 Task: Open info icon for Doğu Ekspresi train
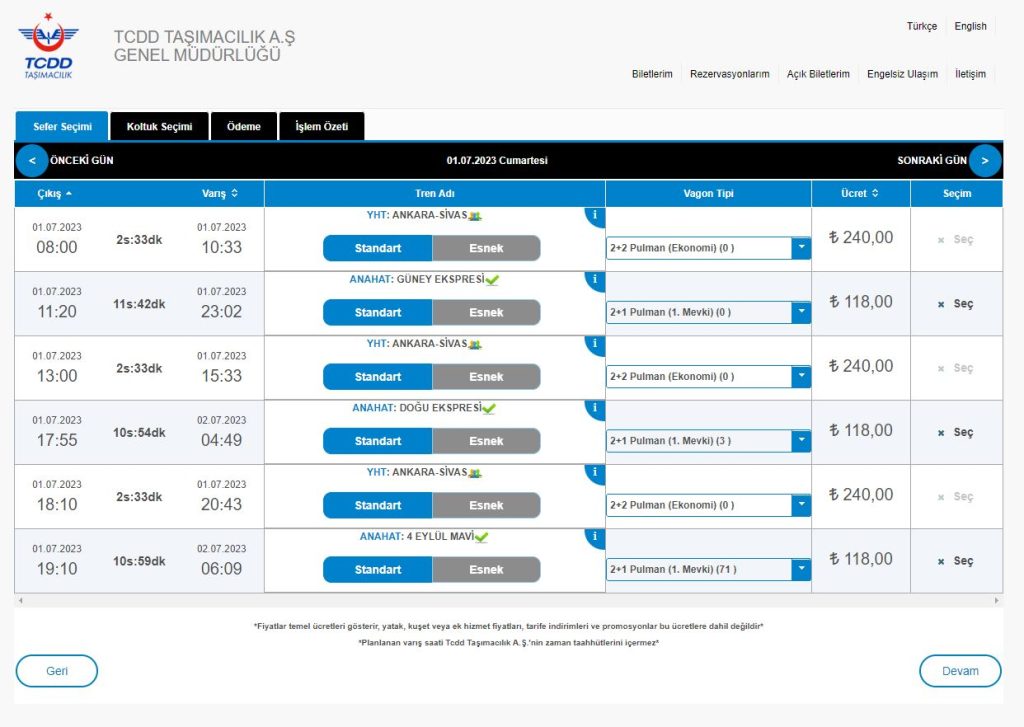point(596,409)
